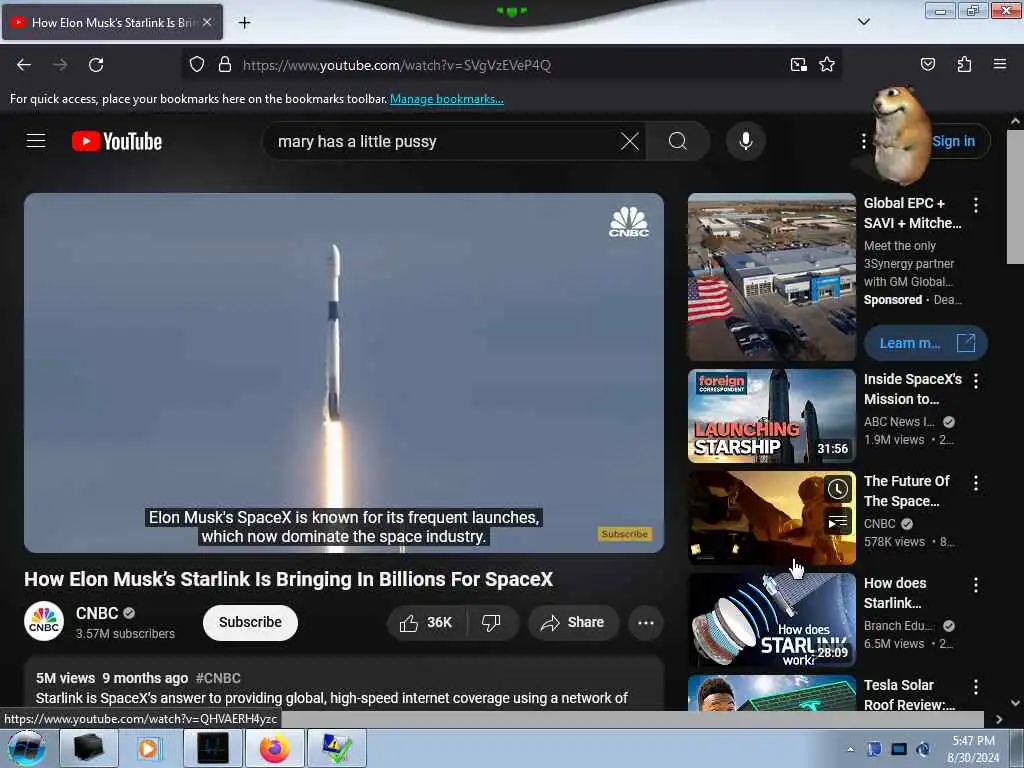1024x768 pixels.
Task: Open Firefox from the taskbar
Action: [x=275, y=748]
